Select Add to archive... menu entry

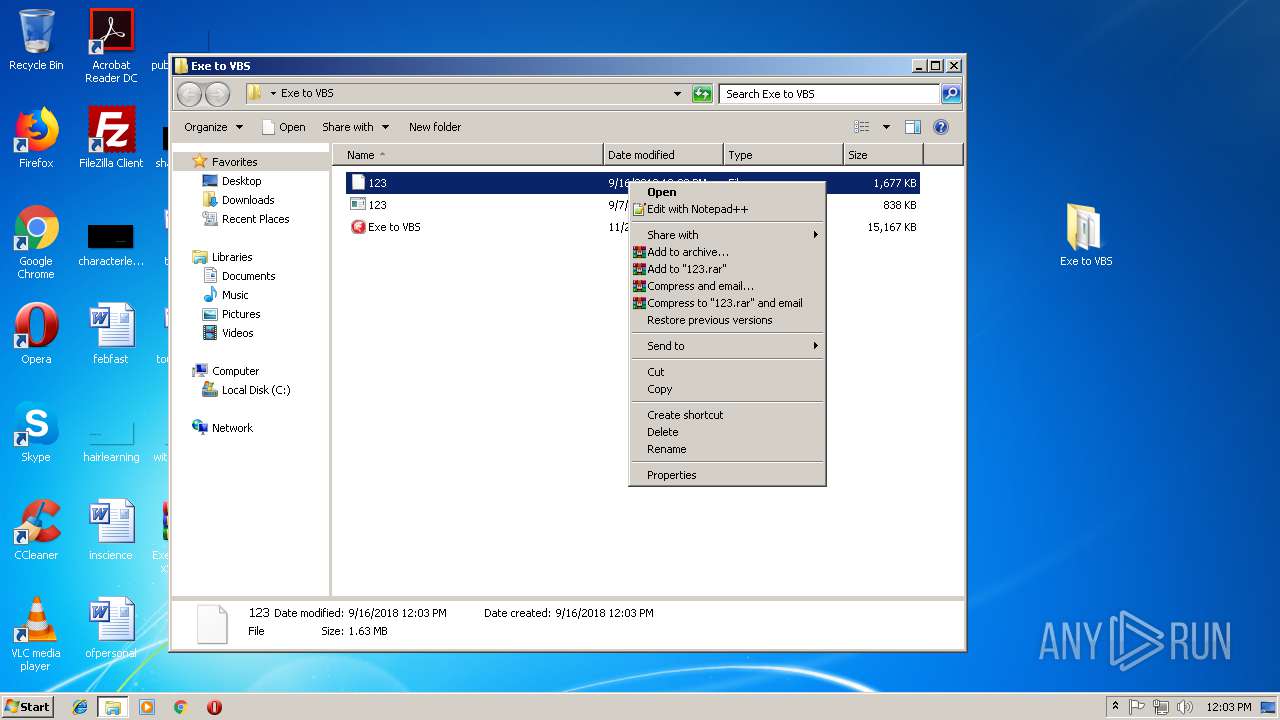tap(727, 252)
